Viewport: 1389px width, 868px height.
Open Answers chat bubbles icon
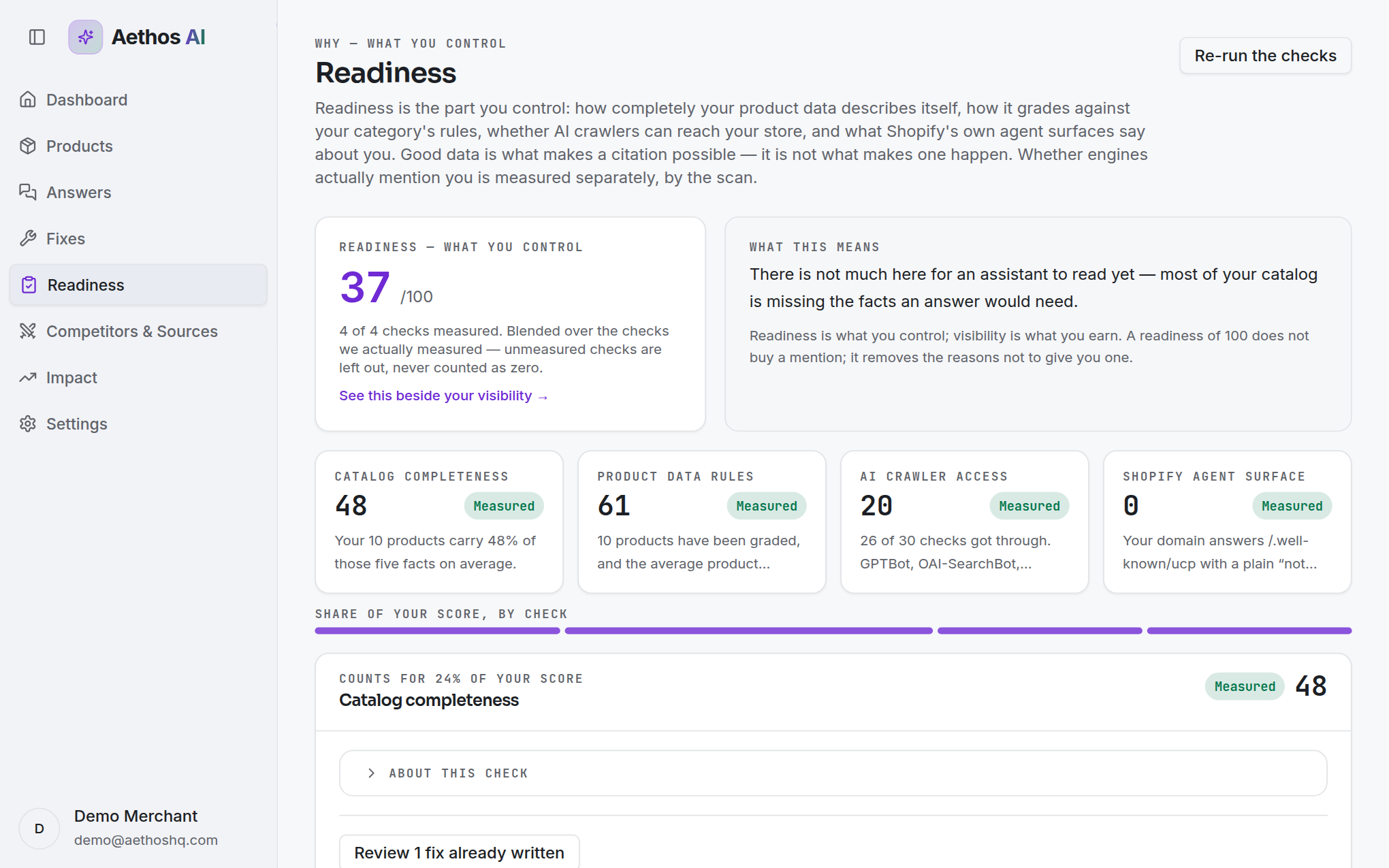pos(28,192)
